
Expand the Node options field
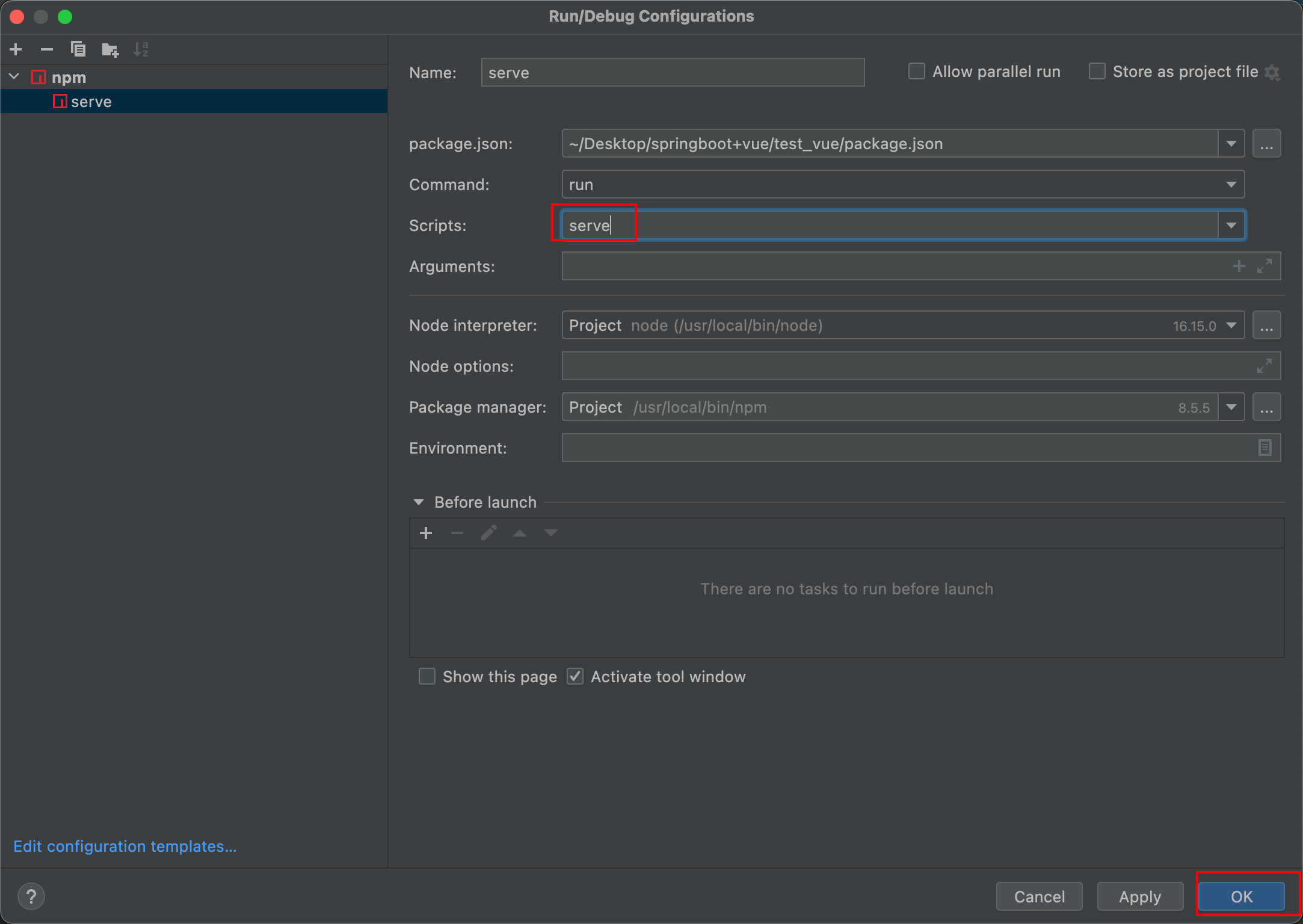pyautogui.click(x=1264, y=366)
